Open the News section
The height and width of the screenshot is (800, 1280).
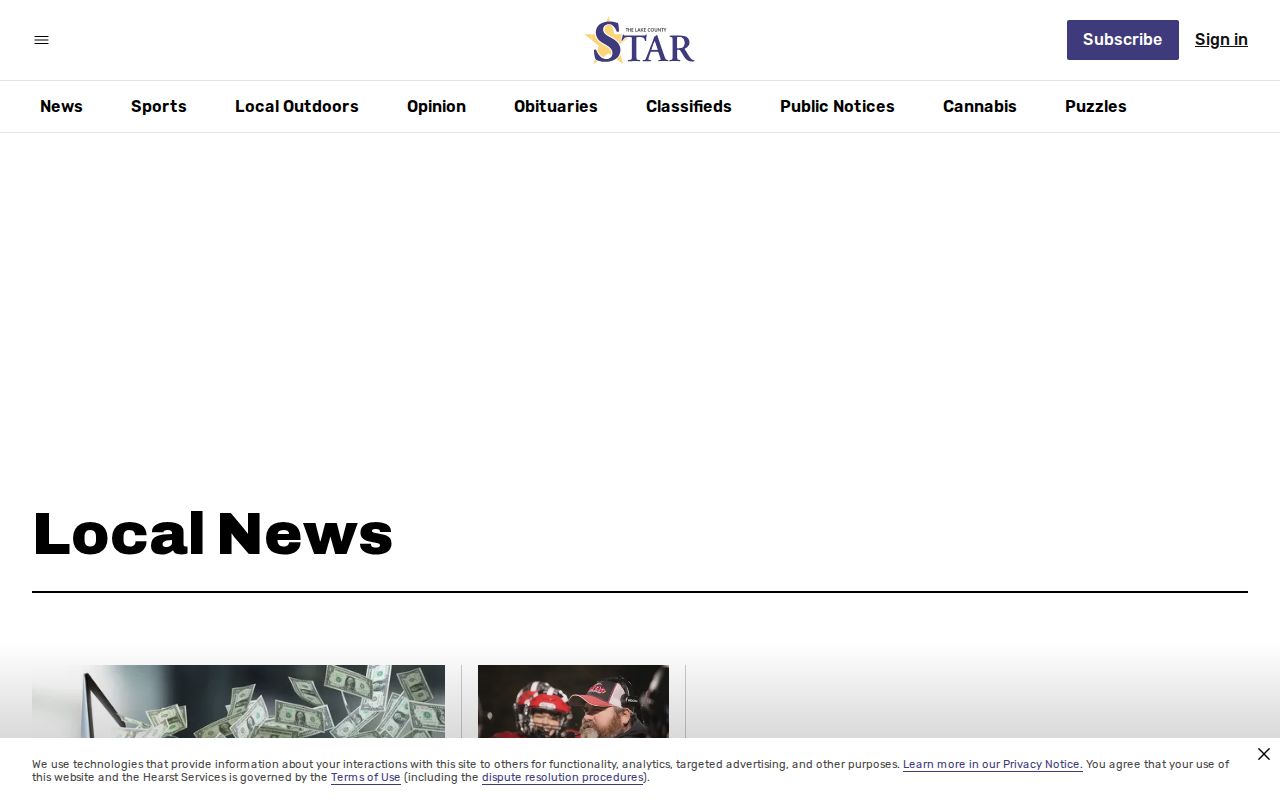point(61,106)
